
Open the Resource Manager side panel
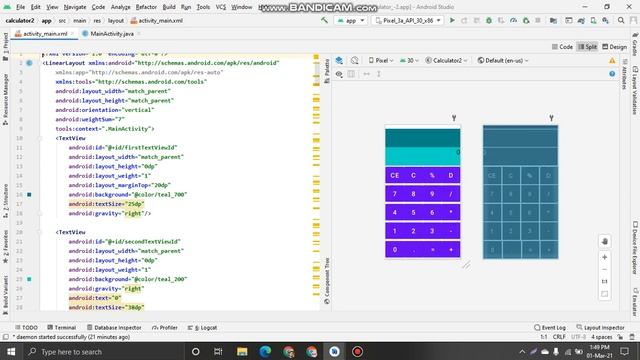pyautogui.click(x=6, y=99)
